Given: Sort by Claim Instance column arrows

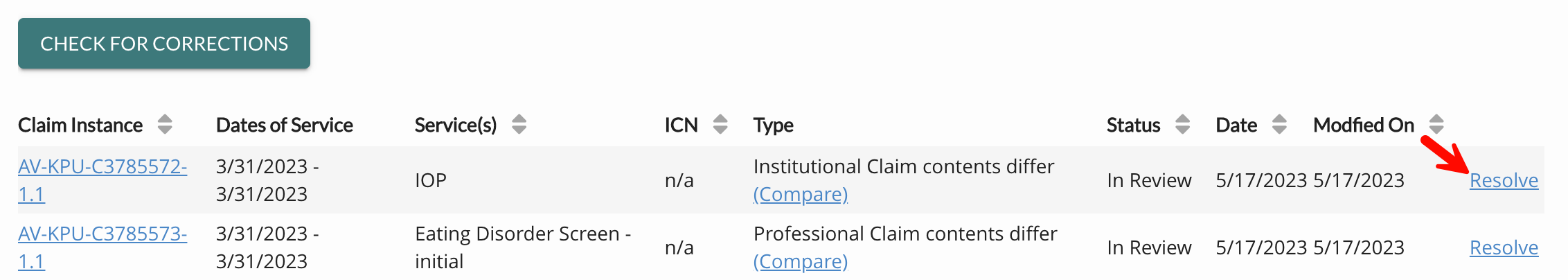Looking at the screenshot, I should [x=165, y=125].
